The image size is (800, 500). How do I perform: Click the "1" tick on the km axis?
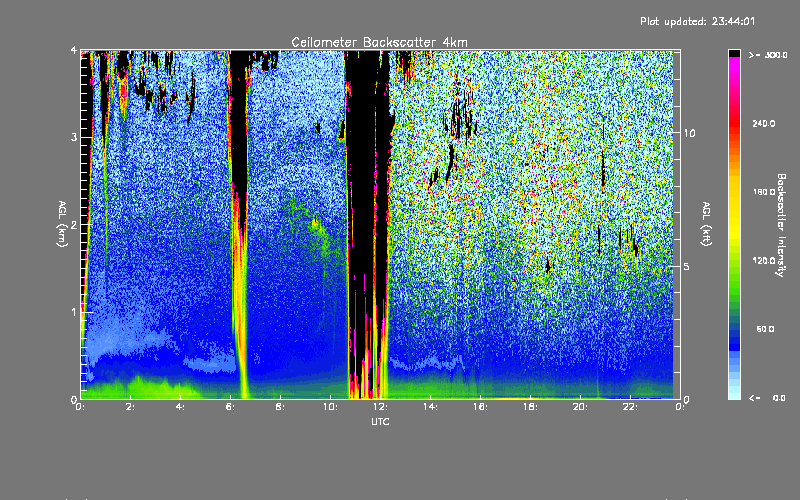coord(74,312)
